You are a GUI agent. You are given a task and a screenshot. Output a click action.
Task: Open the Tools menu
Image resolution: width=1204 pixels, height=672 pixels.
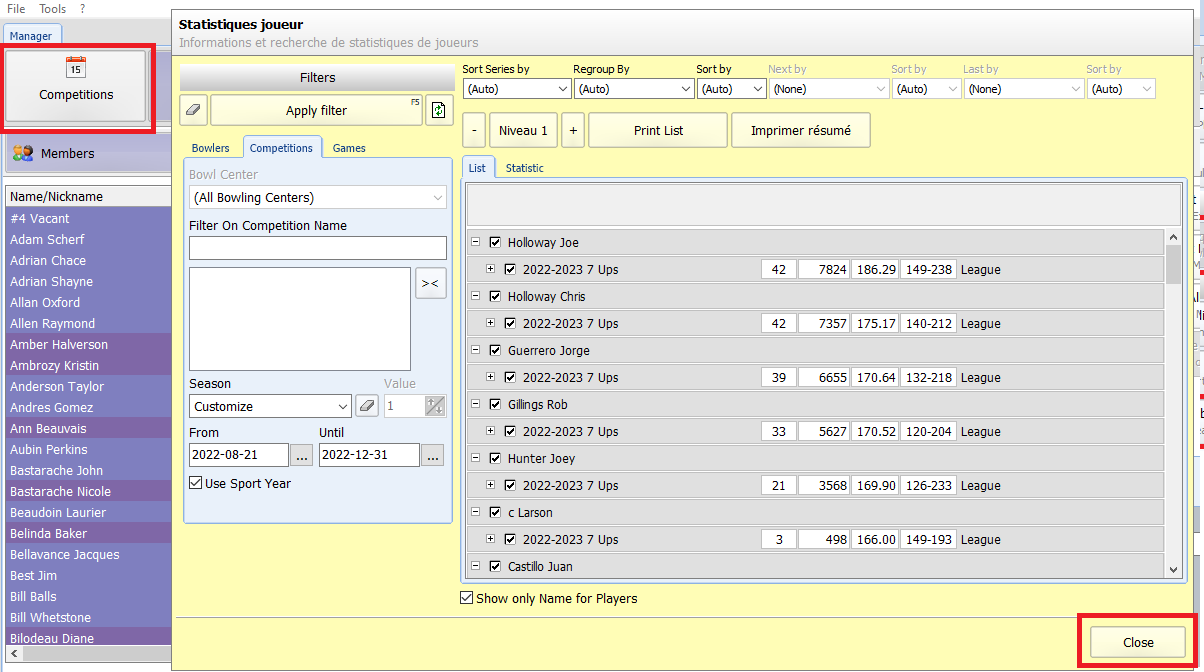(x=53, y=8)
